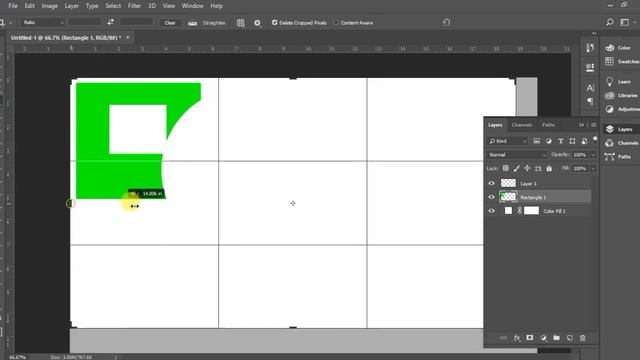
Task: Click the Fill 100% value field
Action: tap(580, 168)
